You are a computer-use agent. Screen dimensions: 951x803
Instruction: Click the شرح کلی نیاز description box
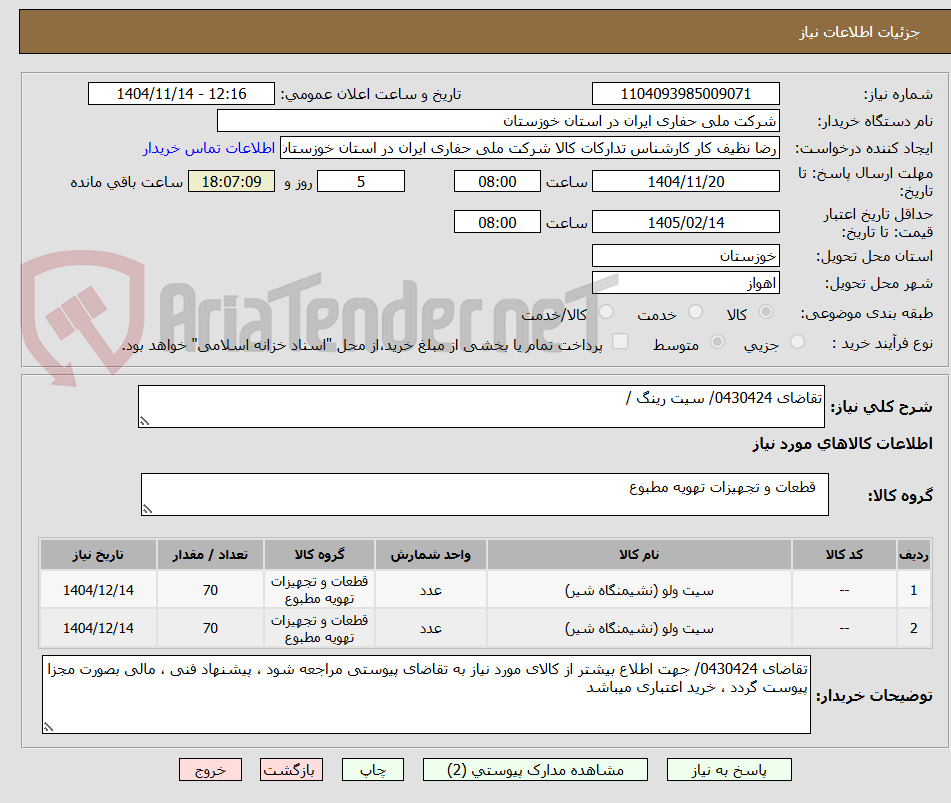[x=481, y=406]
